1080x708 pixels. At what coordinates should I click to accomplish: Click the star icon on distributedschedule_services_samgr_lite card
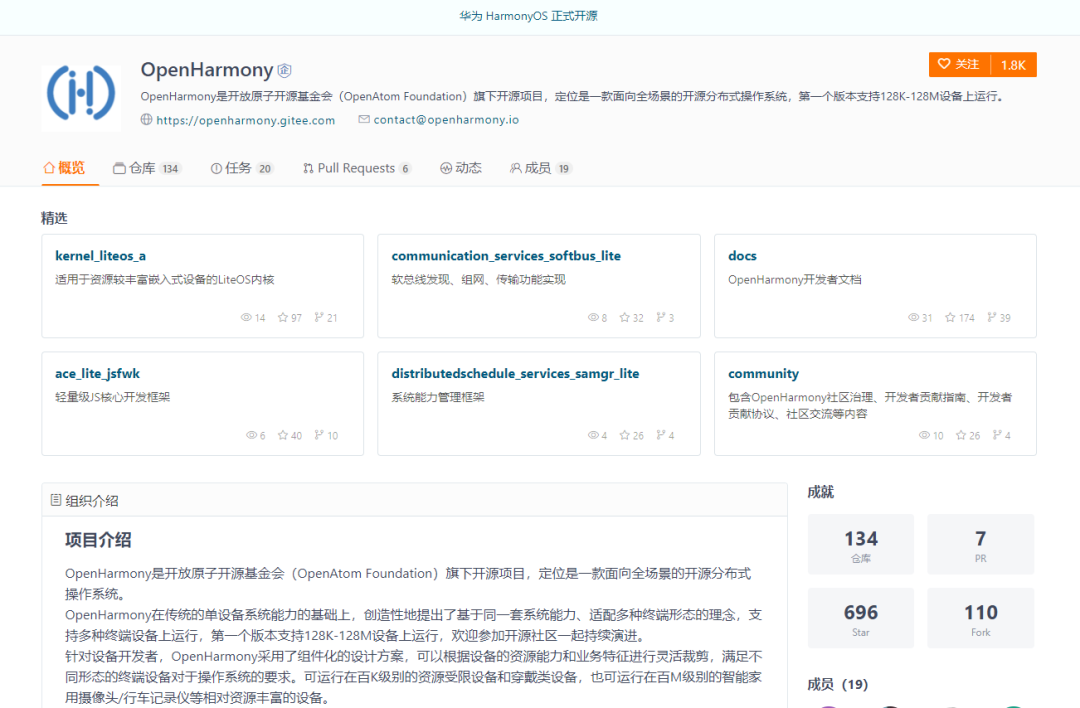pos(624,435)
